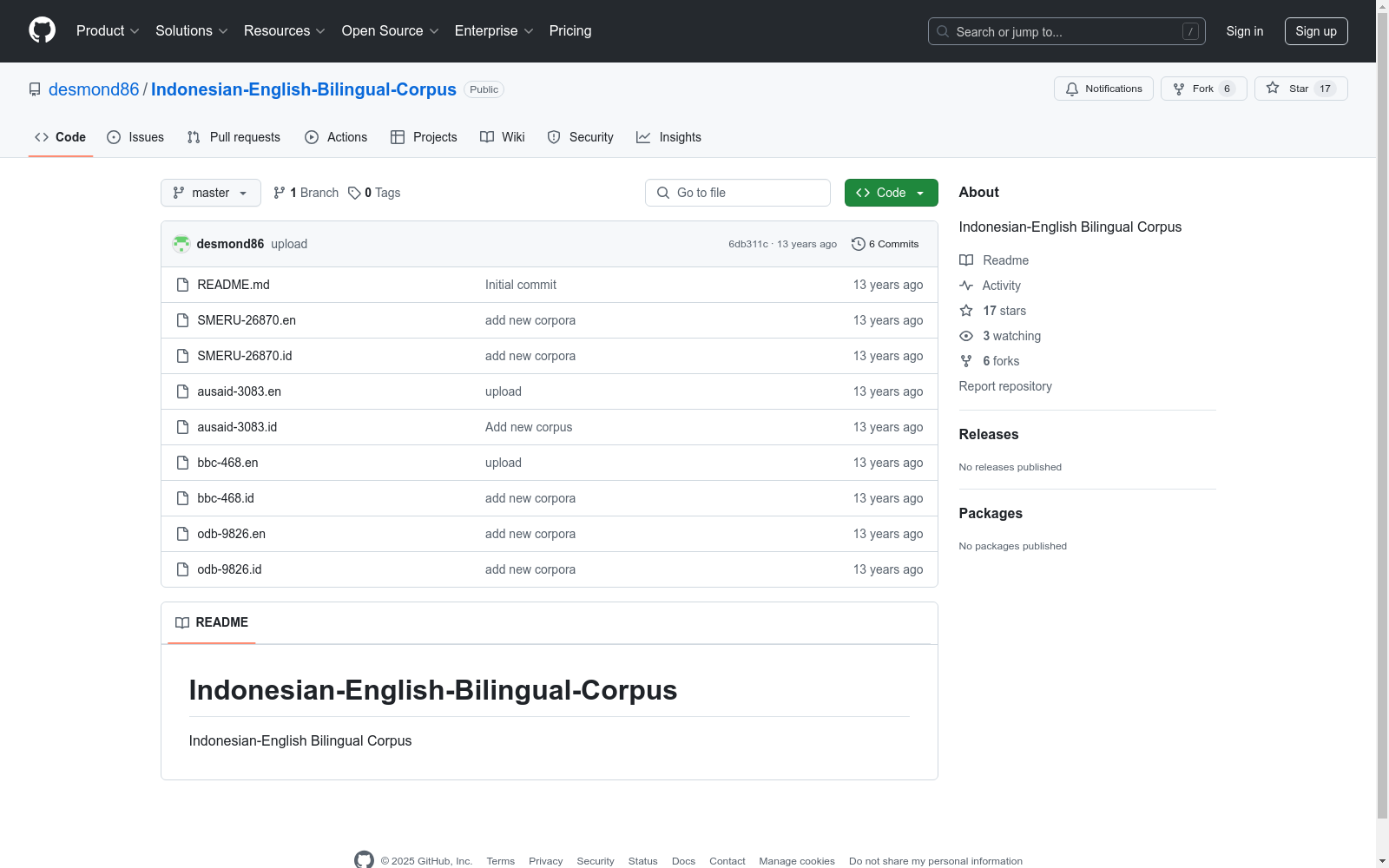Click the file icon next to bbc-468.en

[x=182, y=463]
